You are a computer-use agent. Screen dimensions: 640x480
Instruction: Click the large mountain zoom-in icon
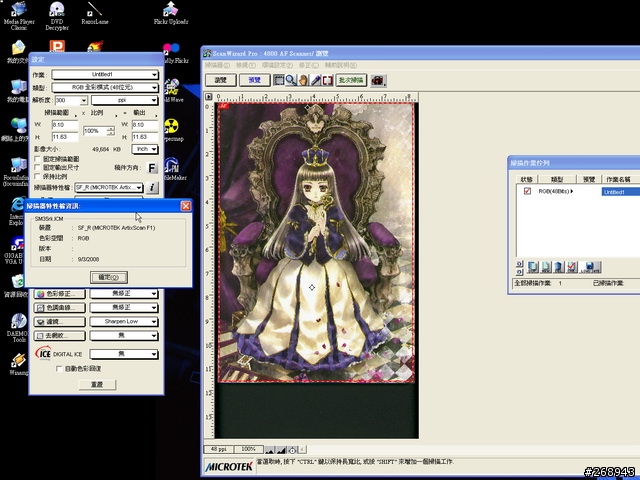pos(281,450)
